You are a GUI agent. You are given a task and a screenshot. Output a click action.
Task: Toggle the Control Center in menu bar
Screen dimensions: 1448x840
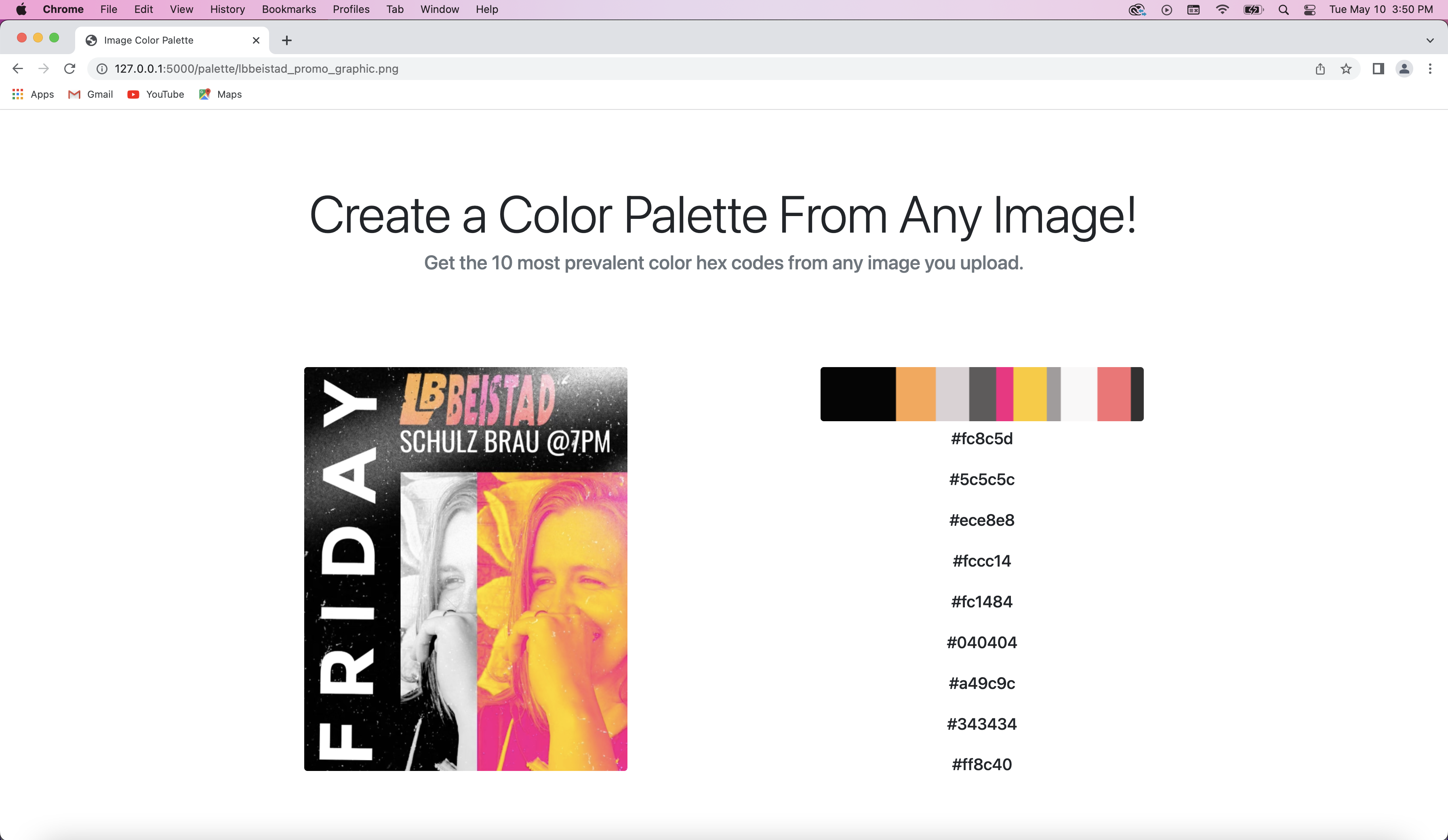coord(1310,9)
